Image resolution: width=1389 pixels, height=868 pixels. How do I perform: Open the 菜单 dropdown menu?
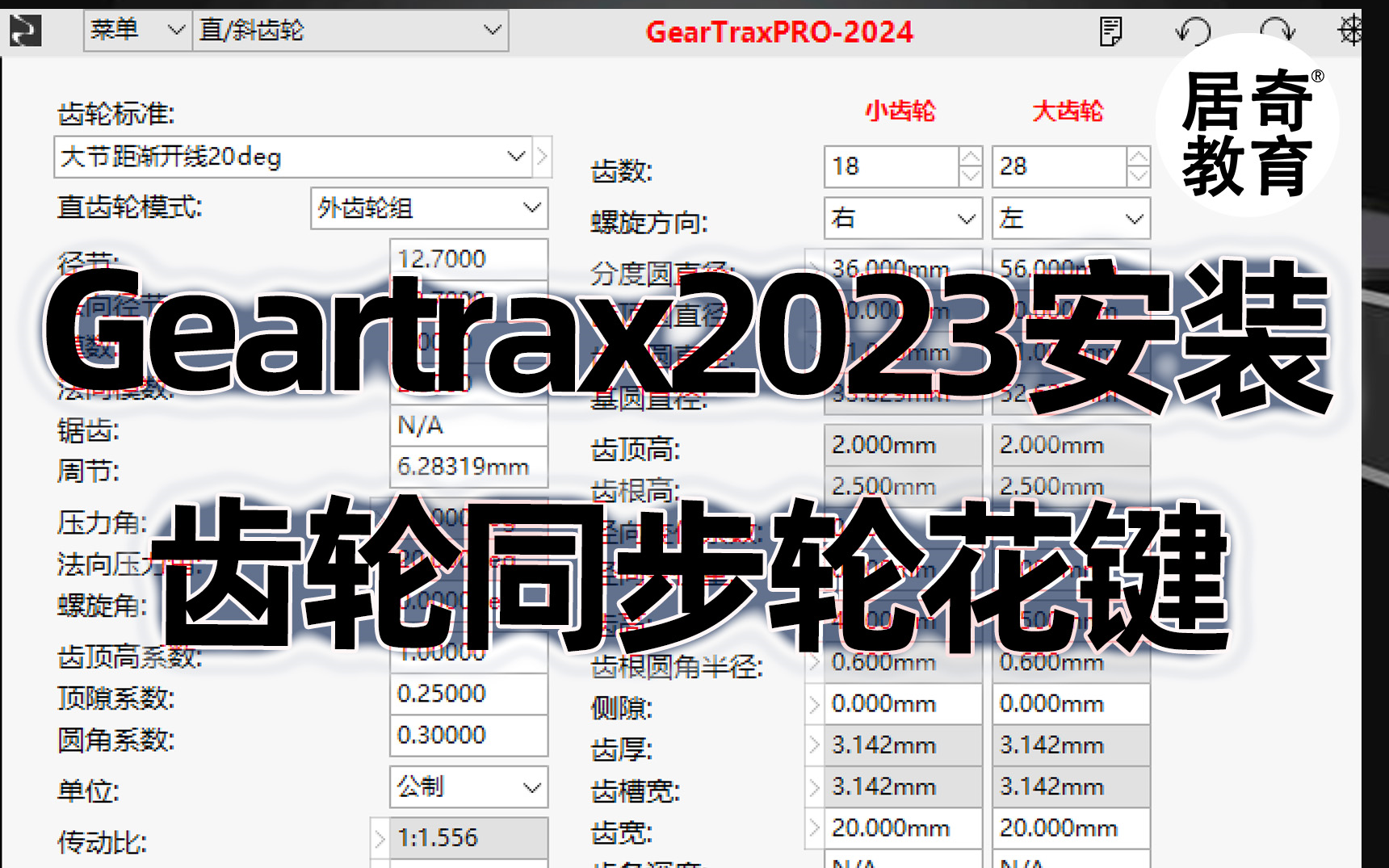coord(137,31)
